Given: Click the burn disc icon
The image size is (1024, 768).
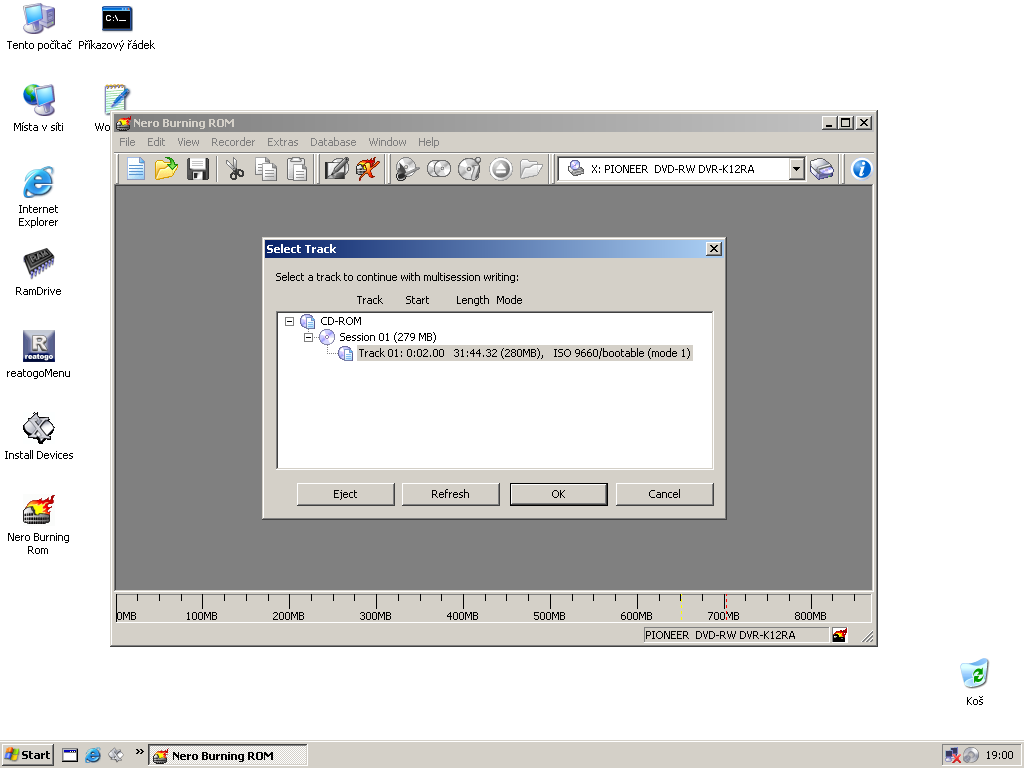Looking at the screenshot, I should [407, 169].
